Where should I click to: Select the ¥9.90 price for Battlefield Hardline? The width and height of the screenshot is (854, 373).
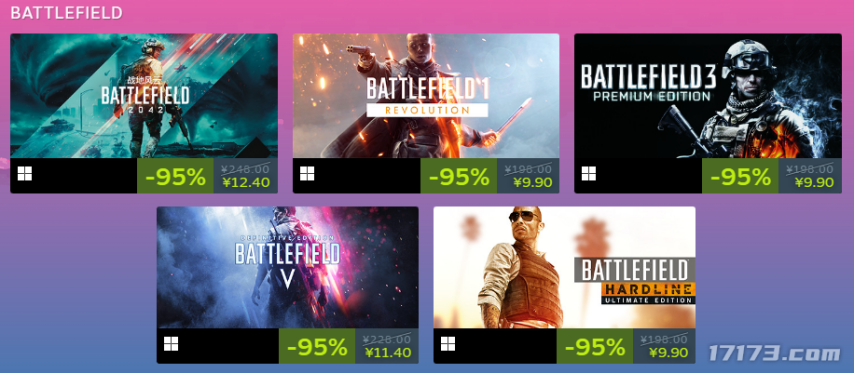tap(669, 352)
